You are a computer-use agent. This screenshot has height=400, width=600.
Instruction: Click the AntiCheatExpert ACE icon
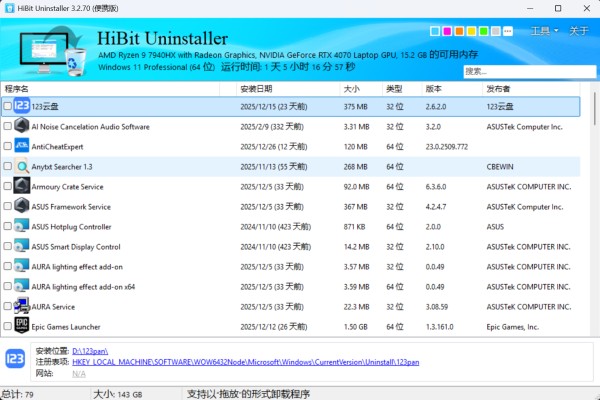pyautogui.click(x=22, y=146)
